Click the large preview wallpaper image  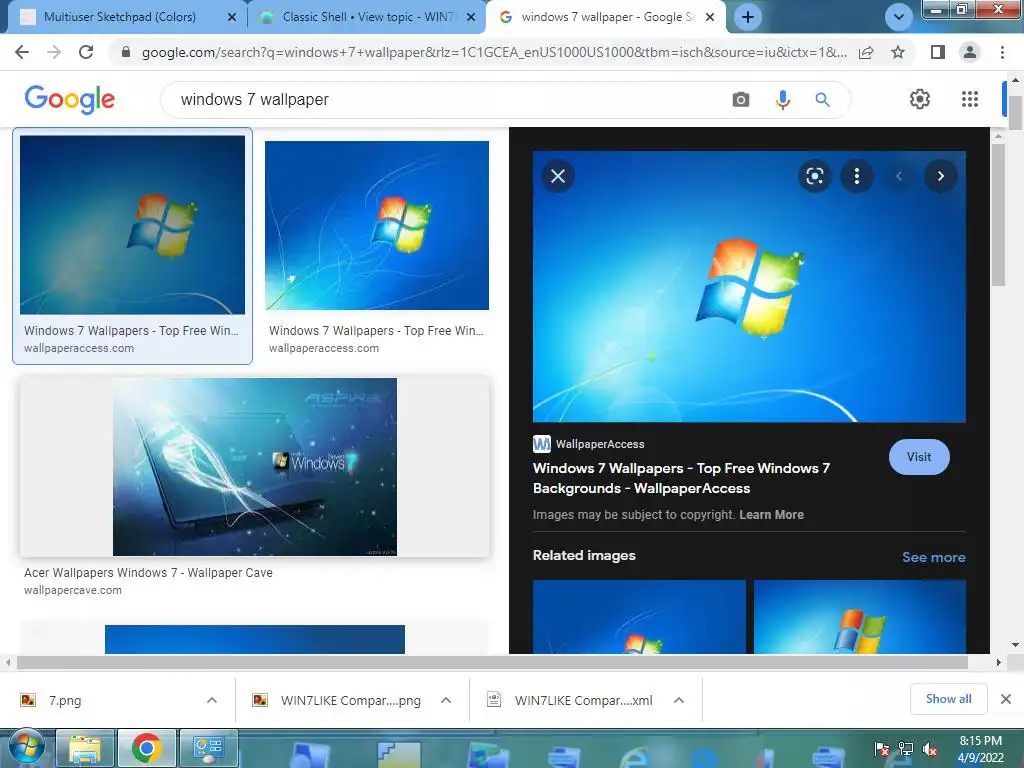pos(749,287)
